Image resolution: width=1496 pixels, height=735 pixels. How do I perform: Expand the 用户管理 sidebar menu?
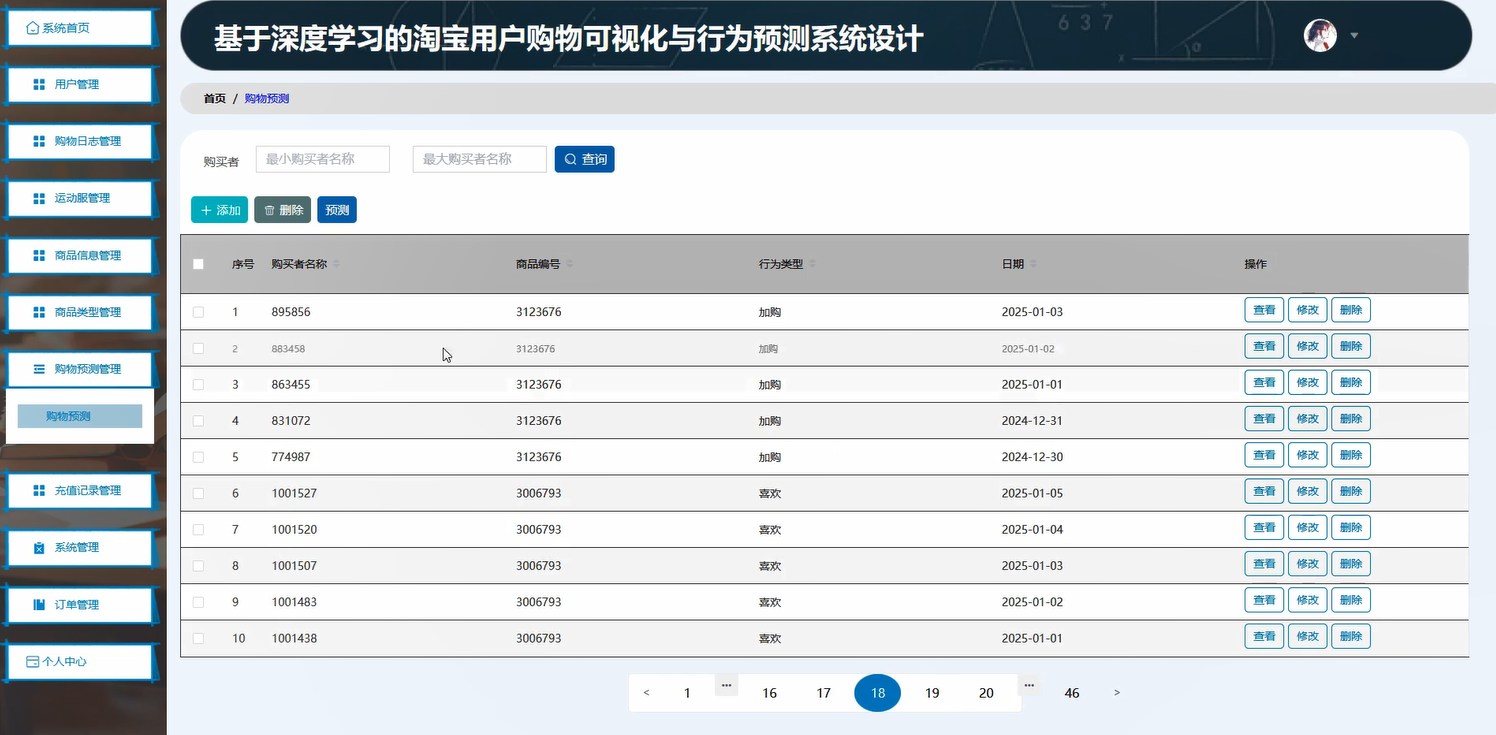pos(80,85)
